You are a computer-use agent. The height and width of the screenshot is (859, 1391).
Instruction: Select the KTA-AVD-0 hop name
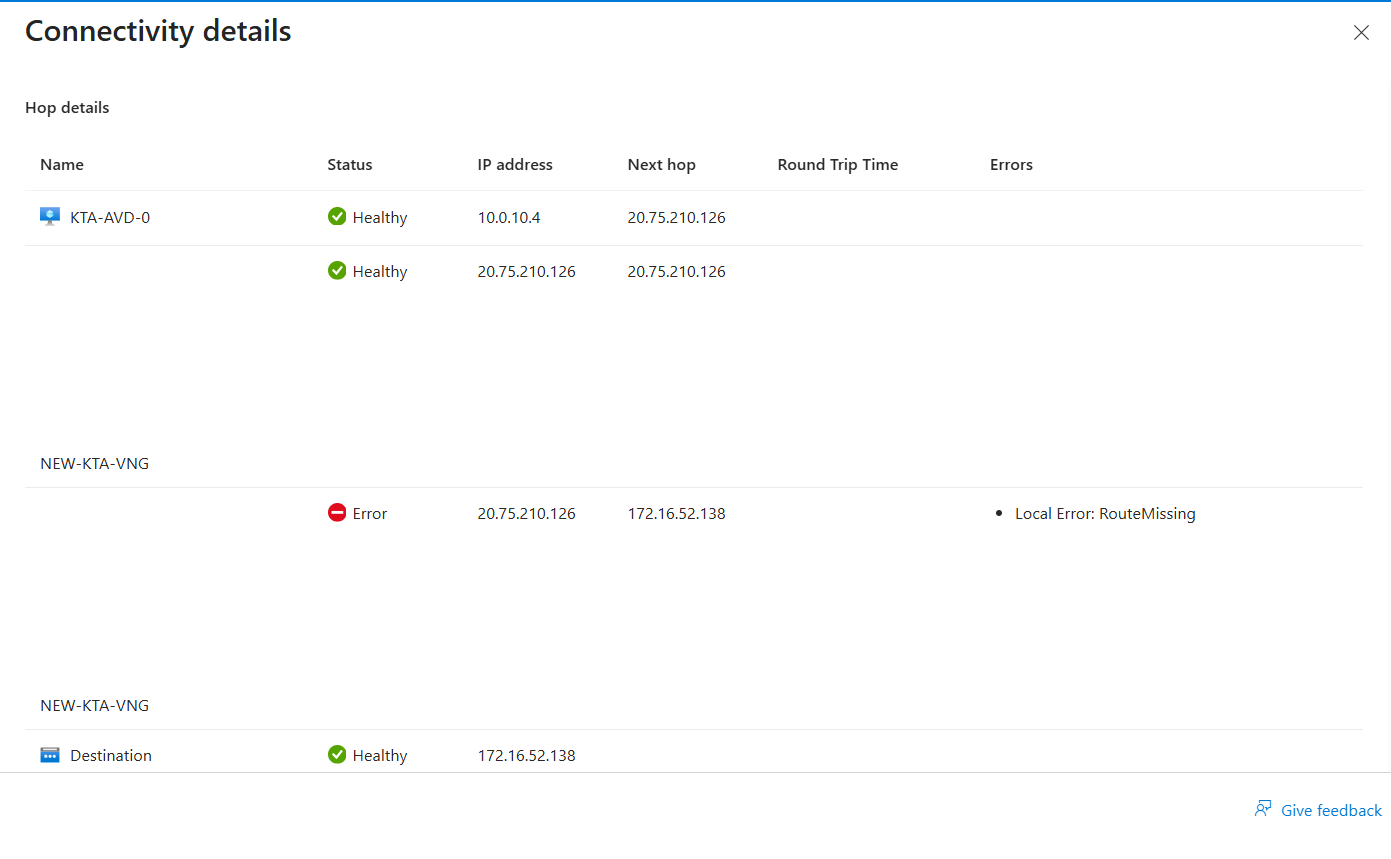[110, 217]
